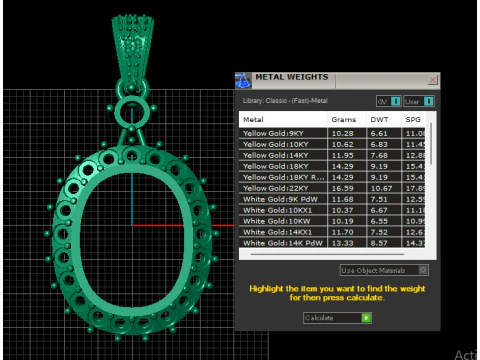Select the White Gold:14K PdW row
480x360 pixels.
pos(332,243)
